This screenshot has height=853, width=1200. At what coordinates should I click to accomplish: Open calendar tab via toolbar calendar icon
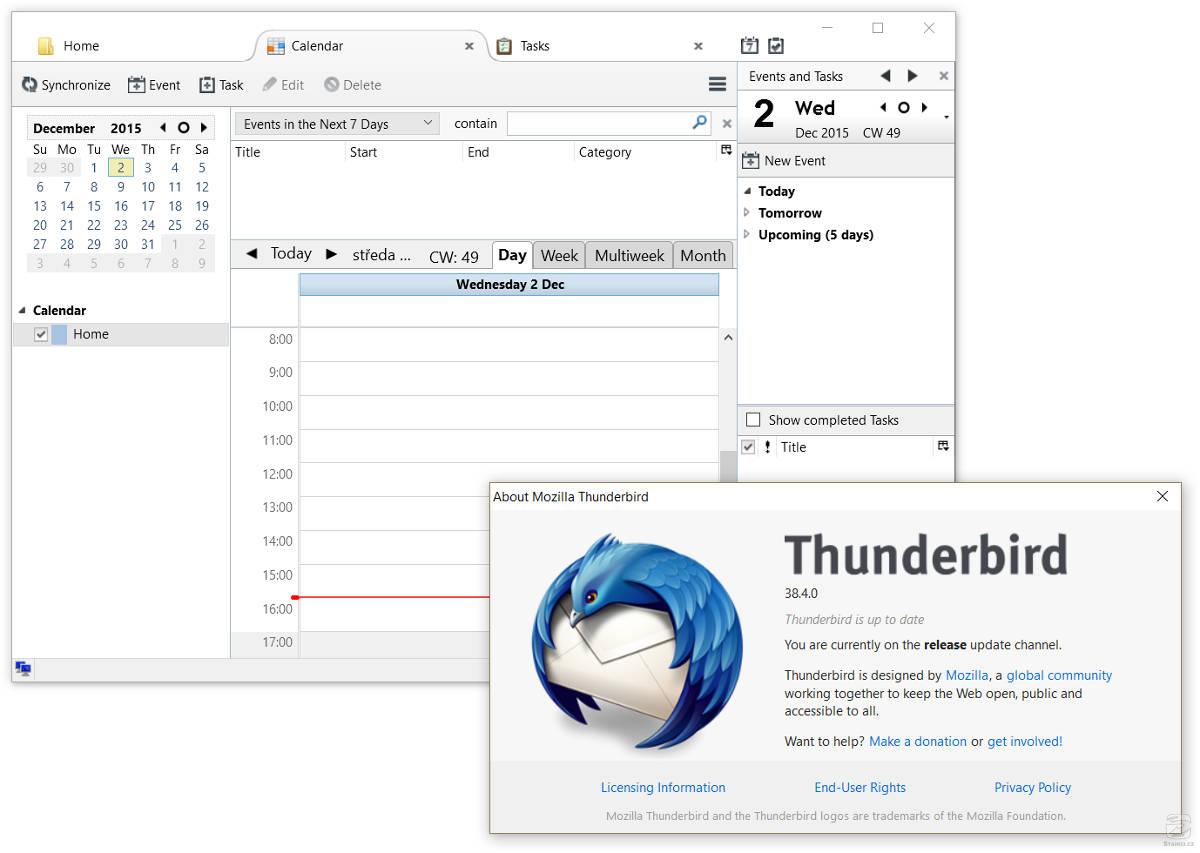[x=749, y=45]
